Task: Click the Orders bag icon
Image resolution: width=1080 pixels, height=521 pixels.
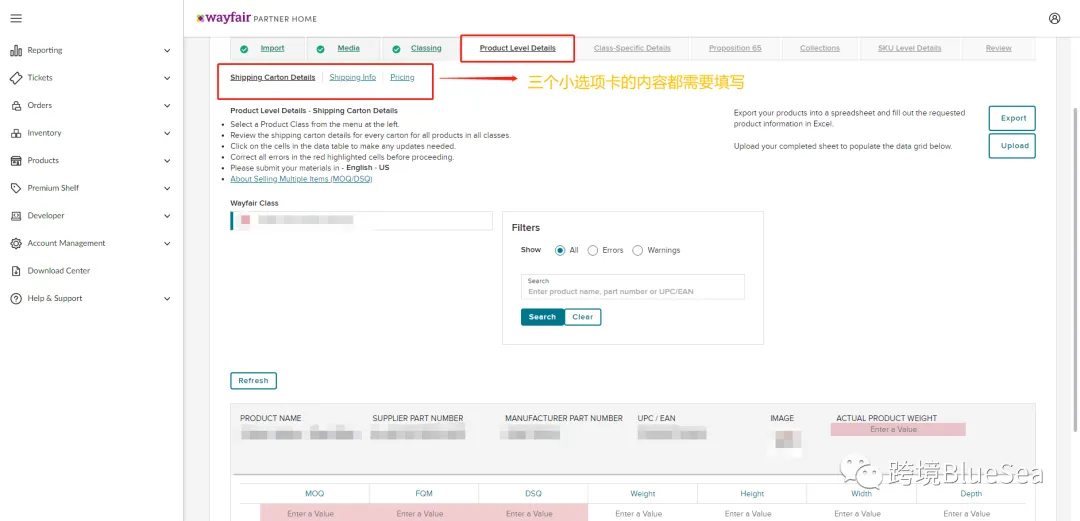Action: click(x=16, y=105)
